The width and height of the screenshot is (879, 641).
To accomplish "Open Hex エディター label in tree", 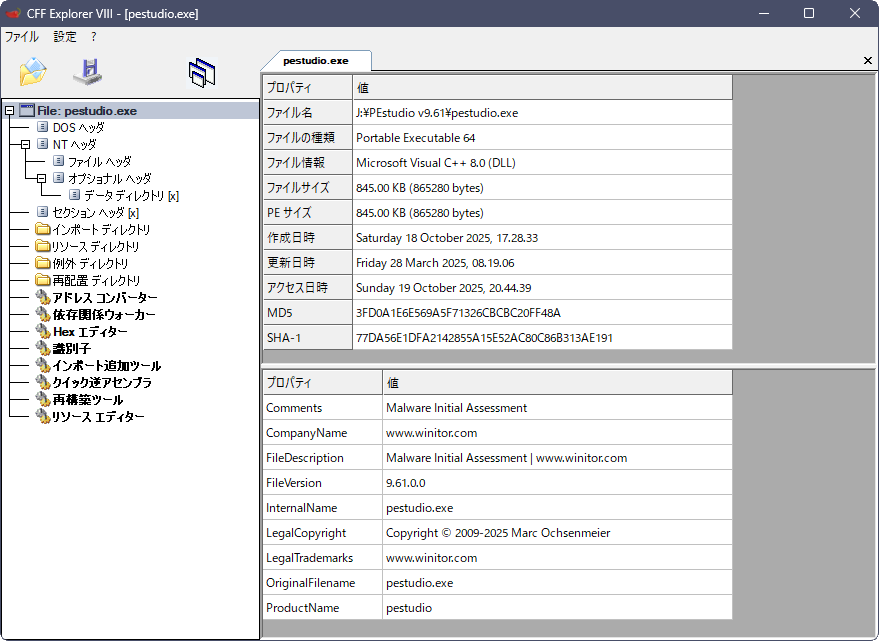I will [90, 331].
